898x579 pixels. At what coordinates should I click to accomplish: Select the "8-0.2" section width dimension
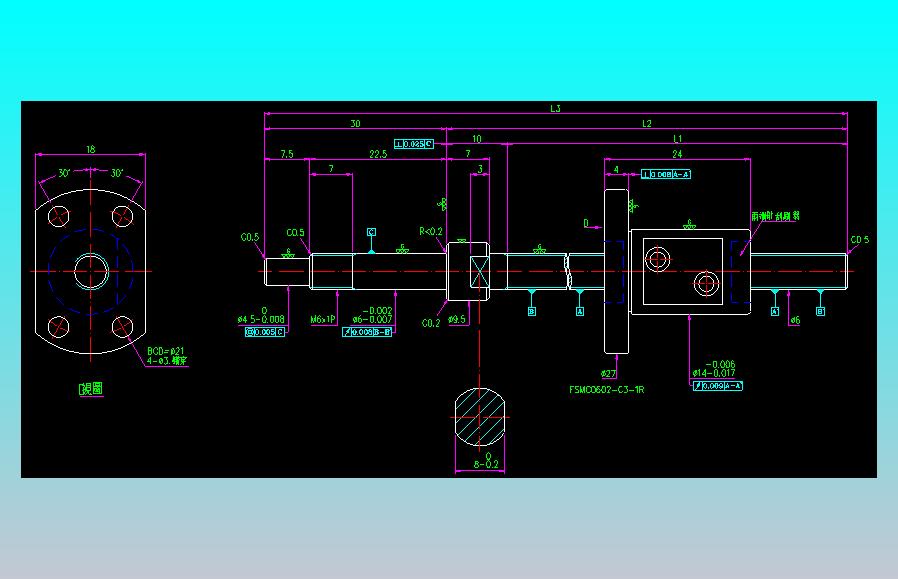pyautogui.click(x=486, y=464)
